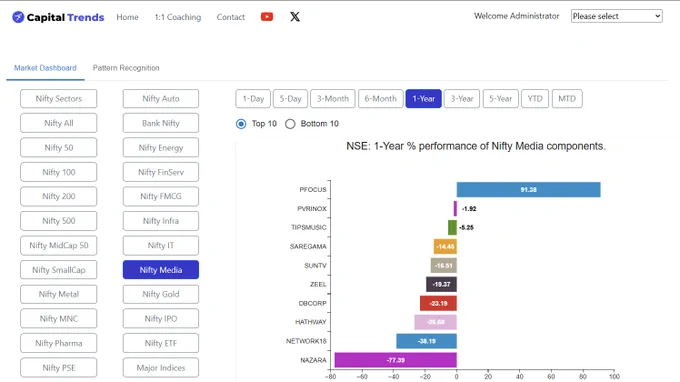Viewport: 680px width, 382px height.
Task: Select the 6-Month timeframe
Action: [380, 99]
